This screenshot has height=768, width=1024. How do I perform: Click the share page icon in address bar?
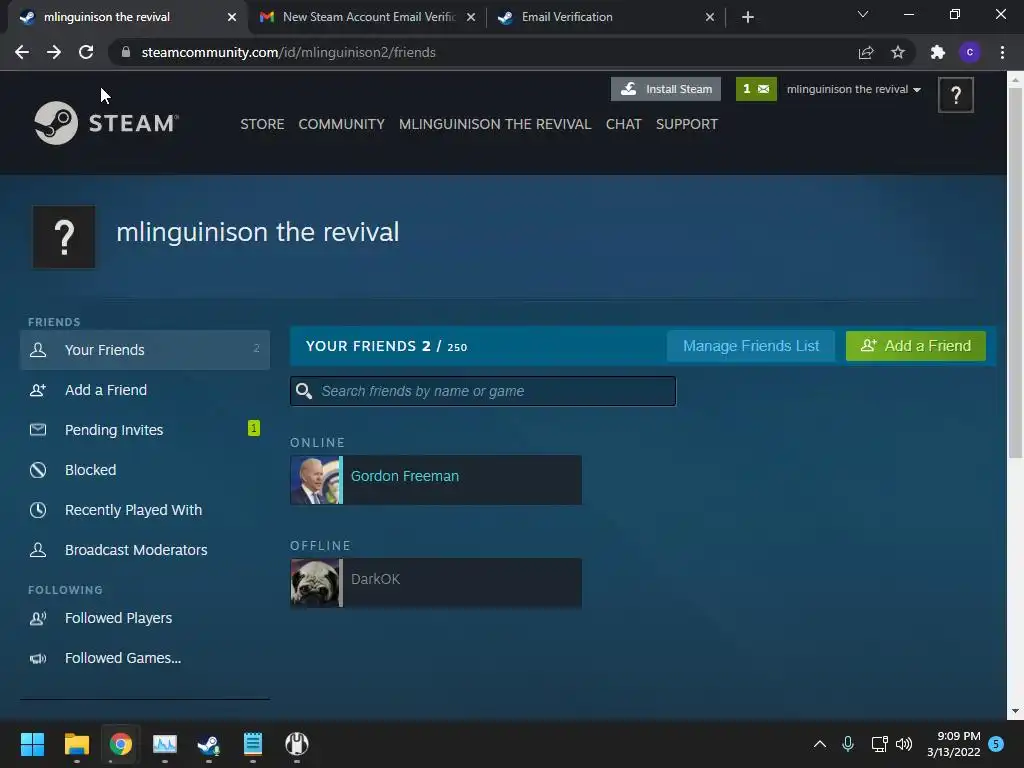tap(866, 52)
